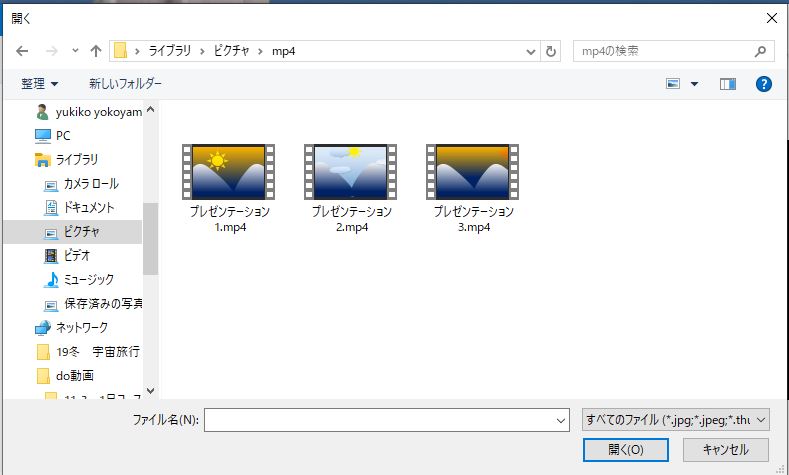Click the 開く(O) button
789x475 pixels.
pyautogui.click(x=625, y=449)
